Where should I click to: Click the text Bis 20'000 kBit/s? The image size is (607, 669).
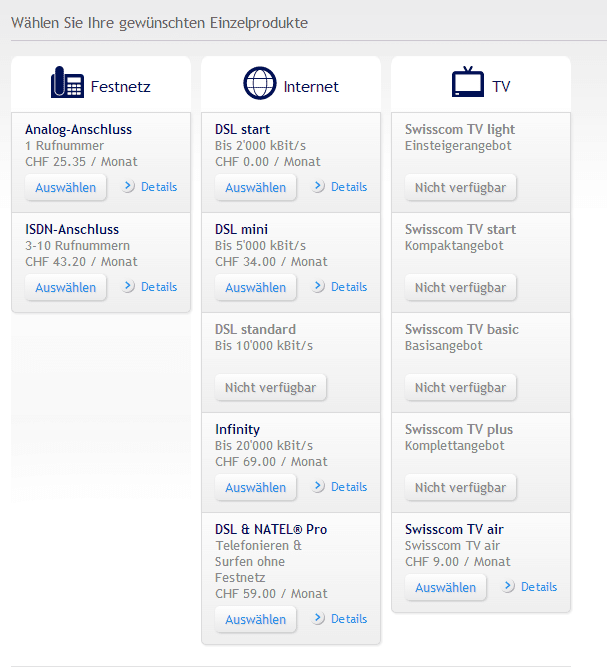click(264, 445)
